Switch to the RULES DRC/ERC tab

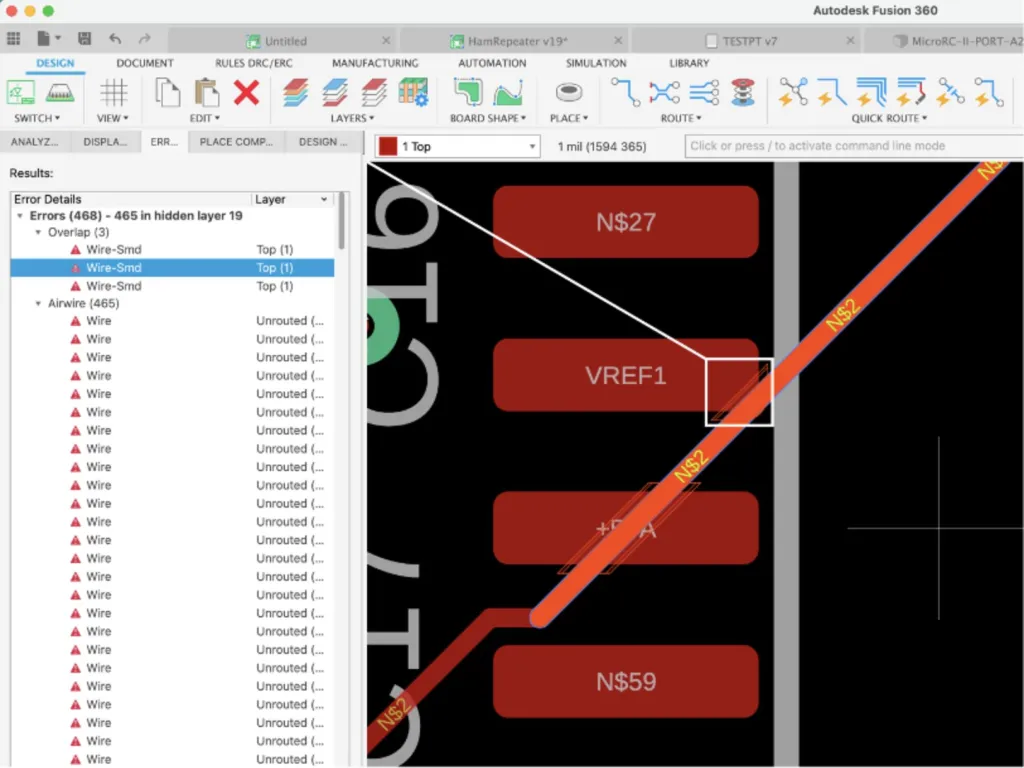coord(254,63)
